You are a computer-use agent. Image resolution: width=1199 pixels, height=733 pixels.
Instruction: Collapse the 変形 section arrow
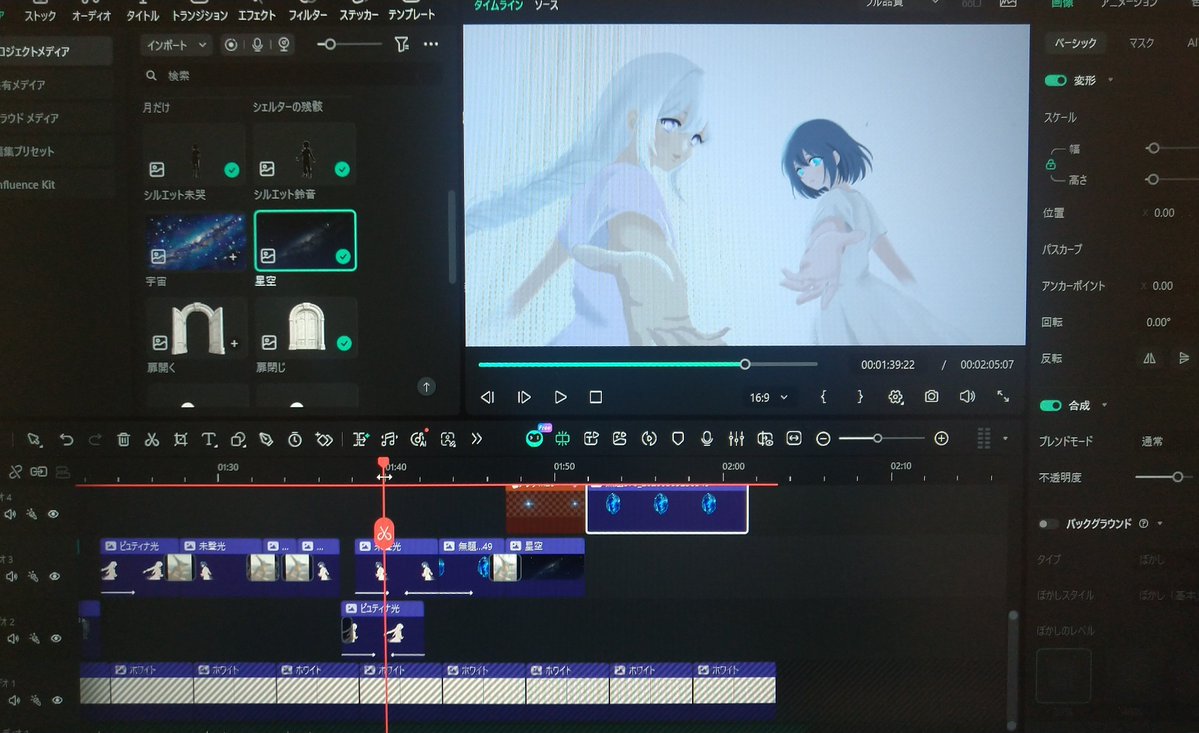coord(1110,80)
